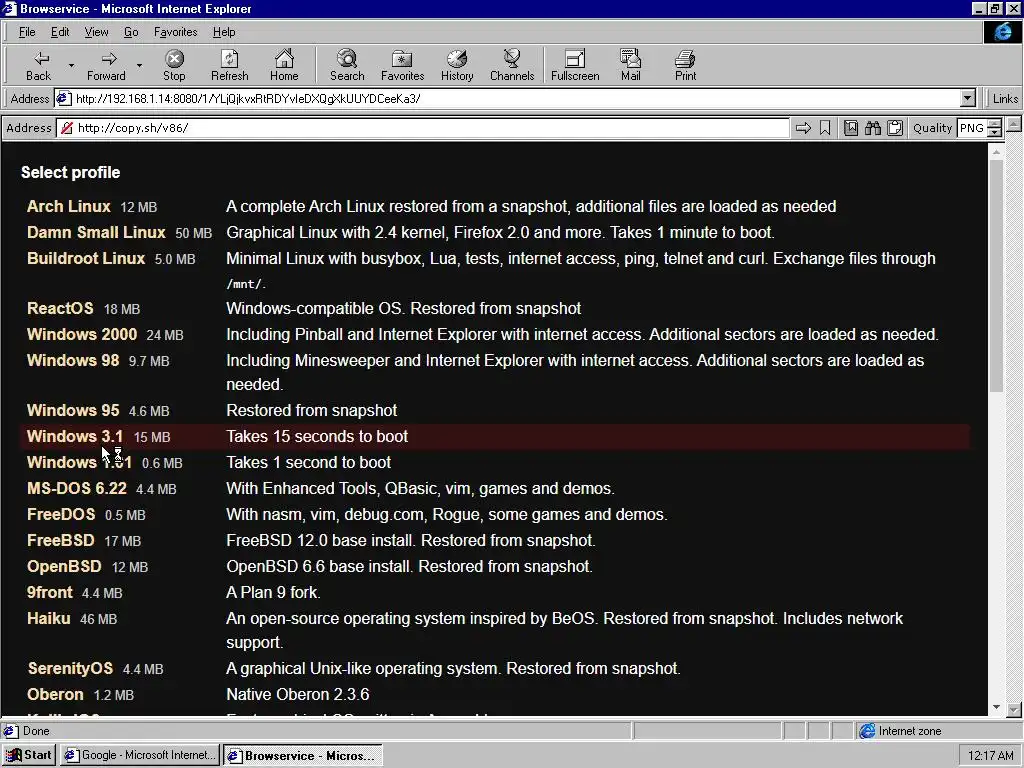Screen dimensions: 1024x768
Task: Open the Favorites menu
Action: click(176, 32)
